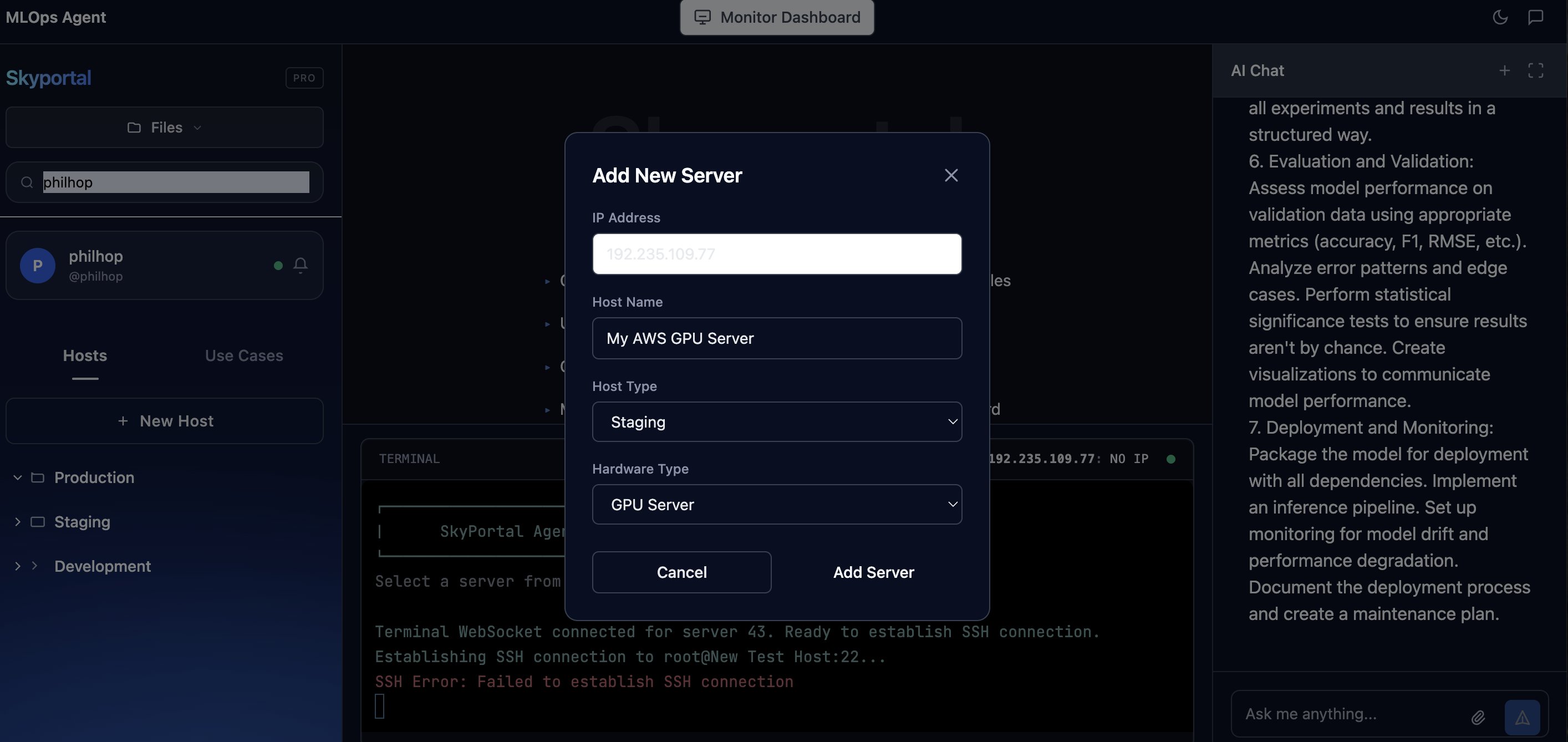1568x742 pixels.
Task: Start a new AI Chat using the plus icon
Action: (1505, 70)
